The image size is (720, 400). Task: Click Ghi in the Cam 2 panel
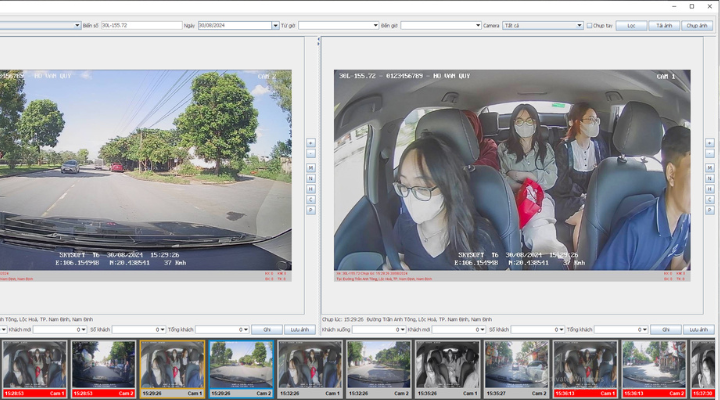267,330
